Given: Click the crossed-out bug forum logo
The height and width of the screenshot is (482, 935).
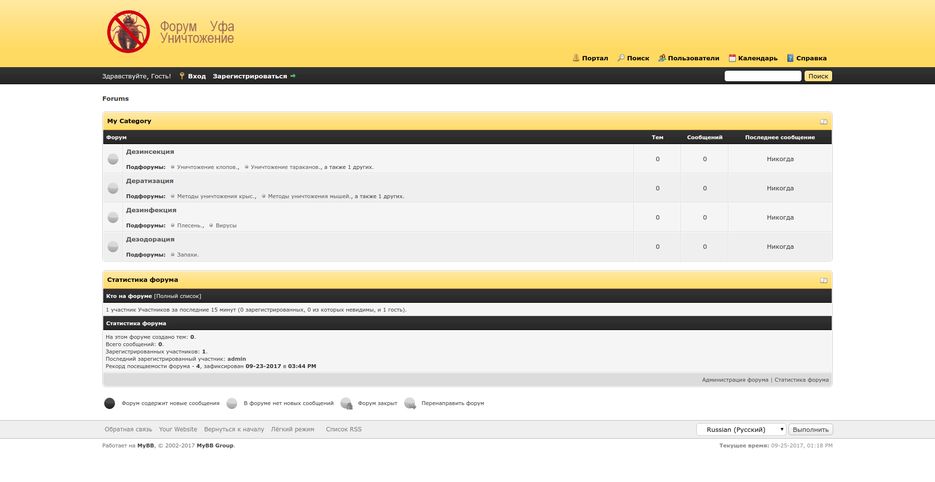Looking at the screenshot, I should 128,32.
